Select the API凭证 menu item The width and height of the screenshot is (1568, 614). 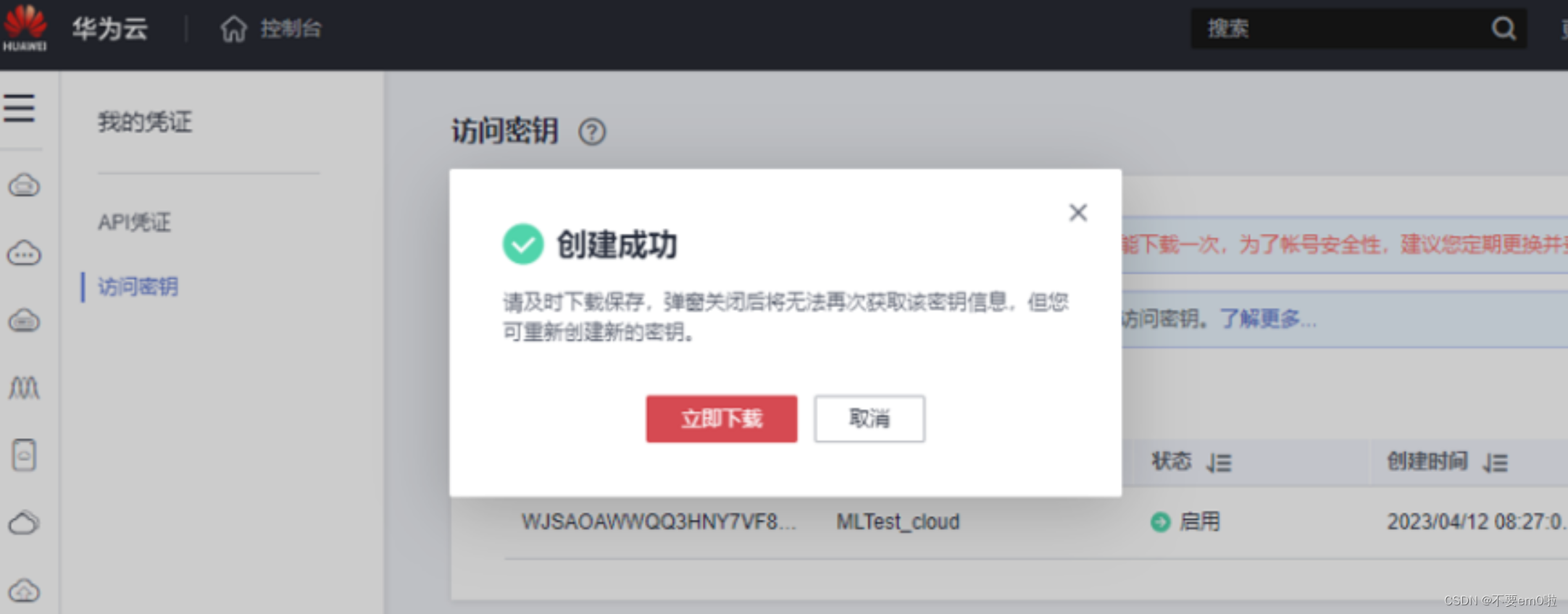tap(135, 222)
